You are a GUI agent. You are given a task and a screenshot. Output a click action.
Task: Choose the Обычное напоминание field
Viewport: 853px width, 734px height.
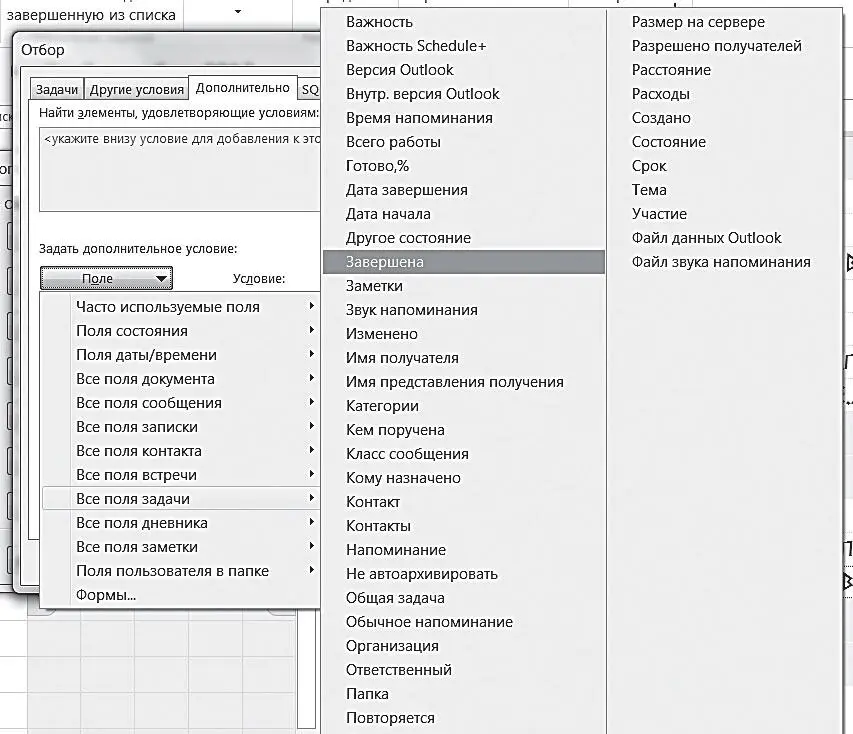463,621
